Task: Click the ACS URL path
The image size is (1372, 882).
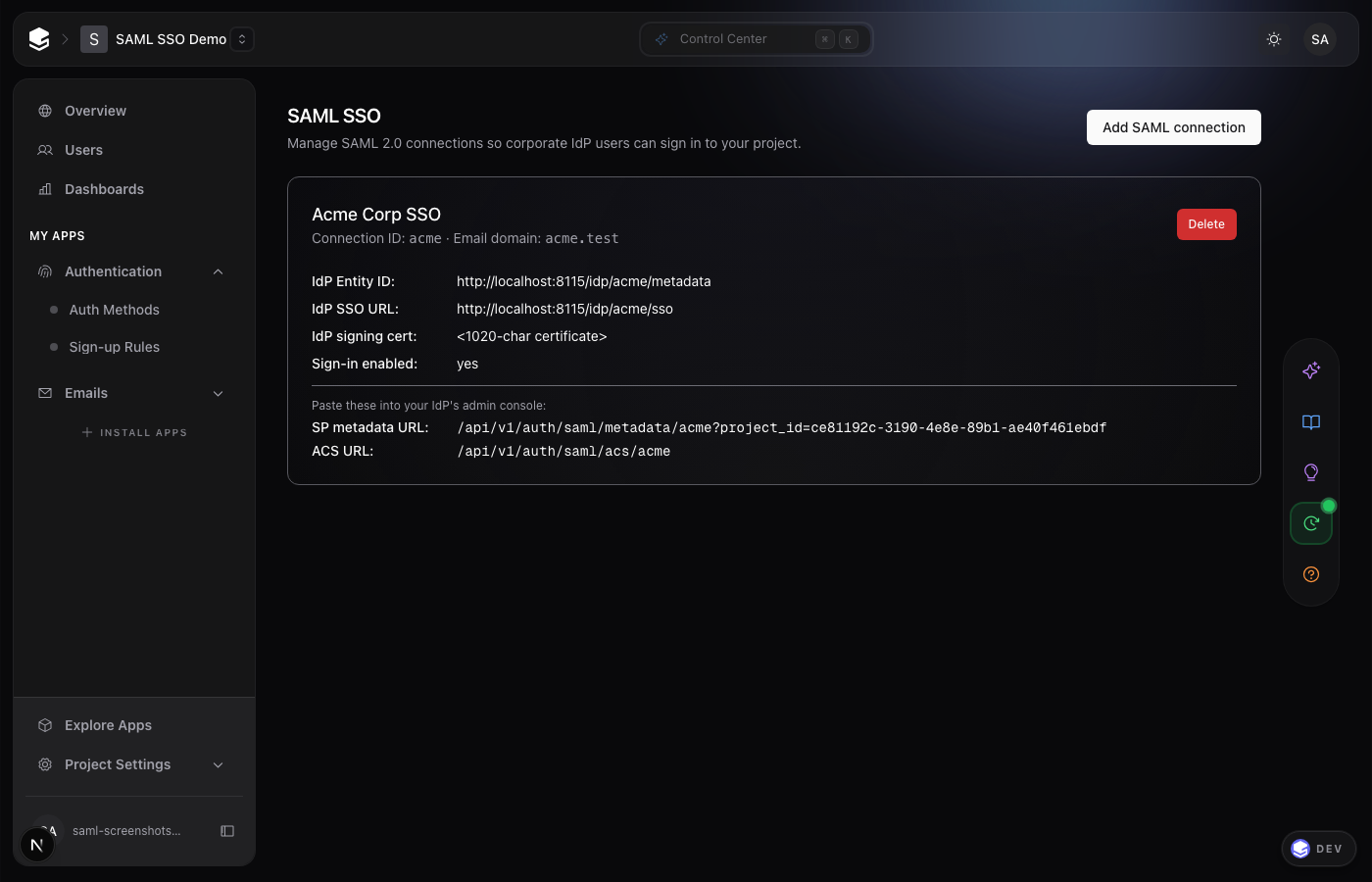Action: point(563,451)
